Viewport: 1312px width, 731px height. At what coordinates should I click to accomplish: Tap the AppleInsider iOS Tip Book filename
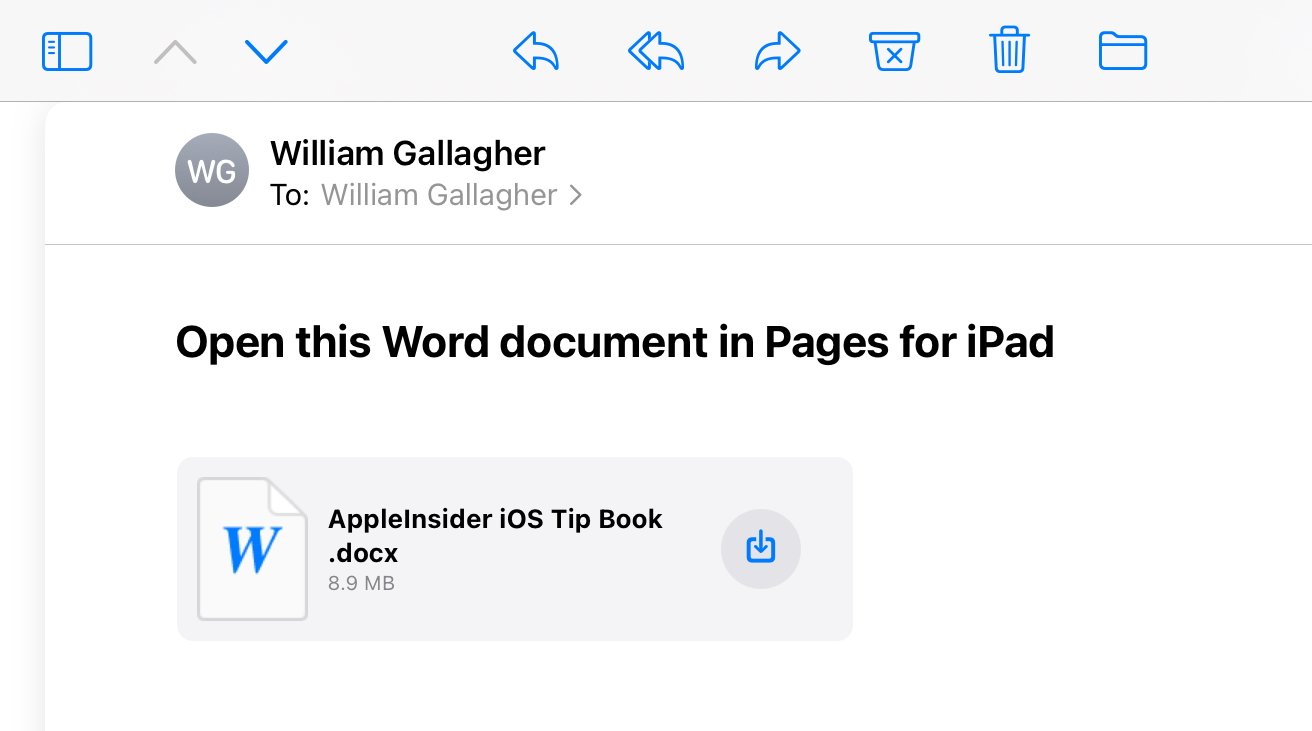(495, 535)
